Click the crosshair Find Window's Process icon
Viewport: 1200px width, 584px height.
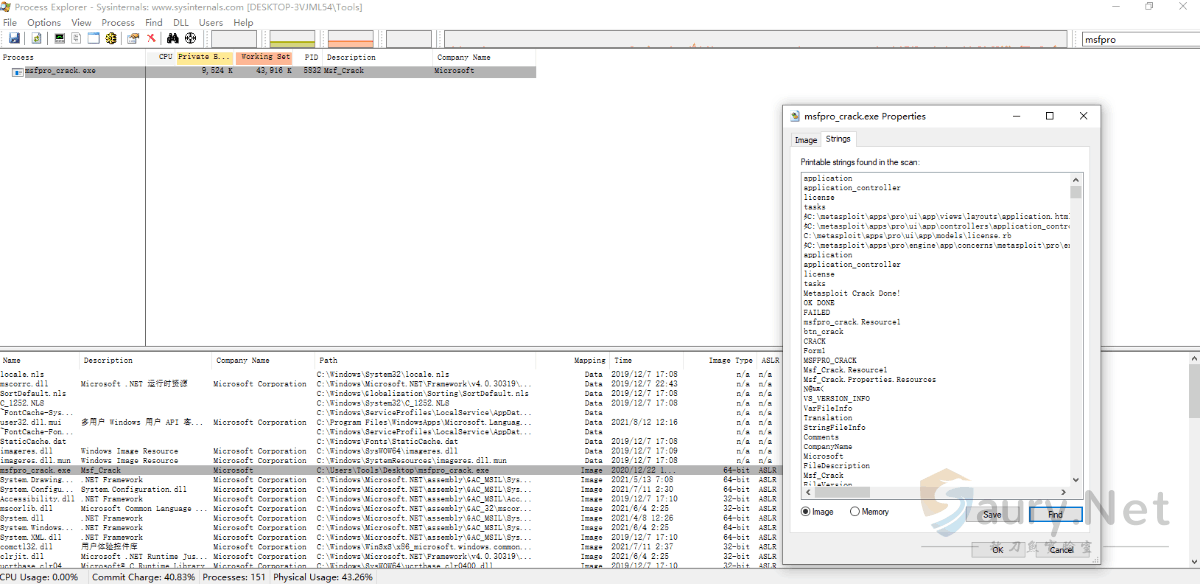(190, 39)
